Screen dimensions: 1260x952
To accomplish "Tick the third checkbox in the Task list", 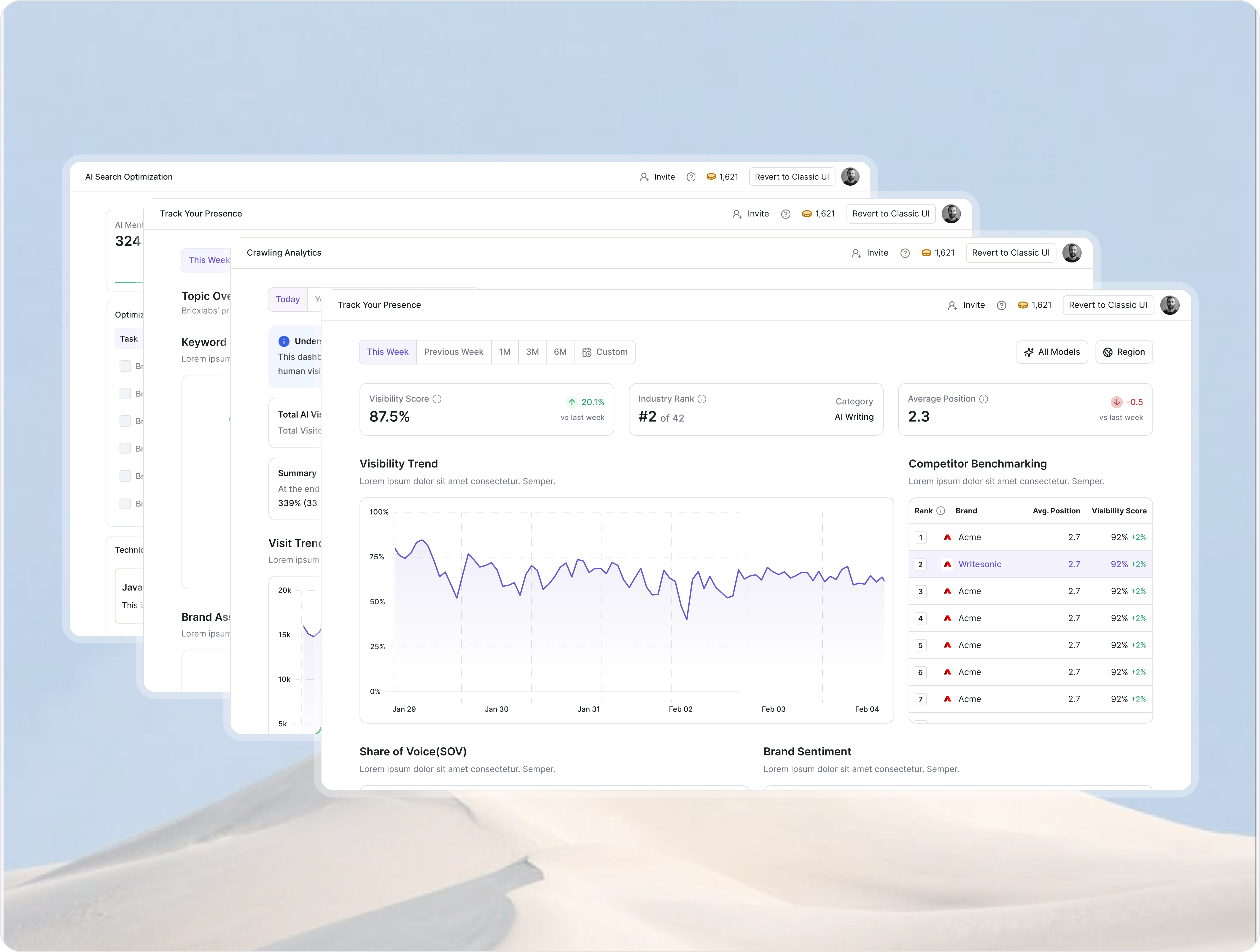I will point(125,421).
